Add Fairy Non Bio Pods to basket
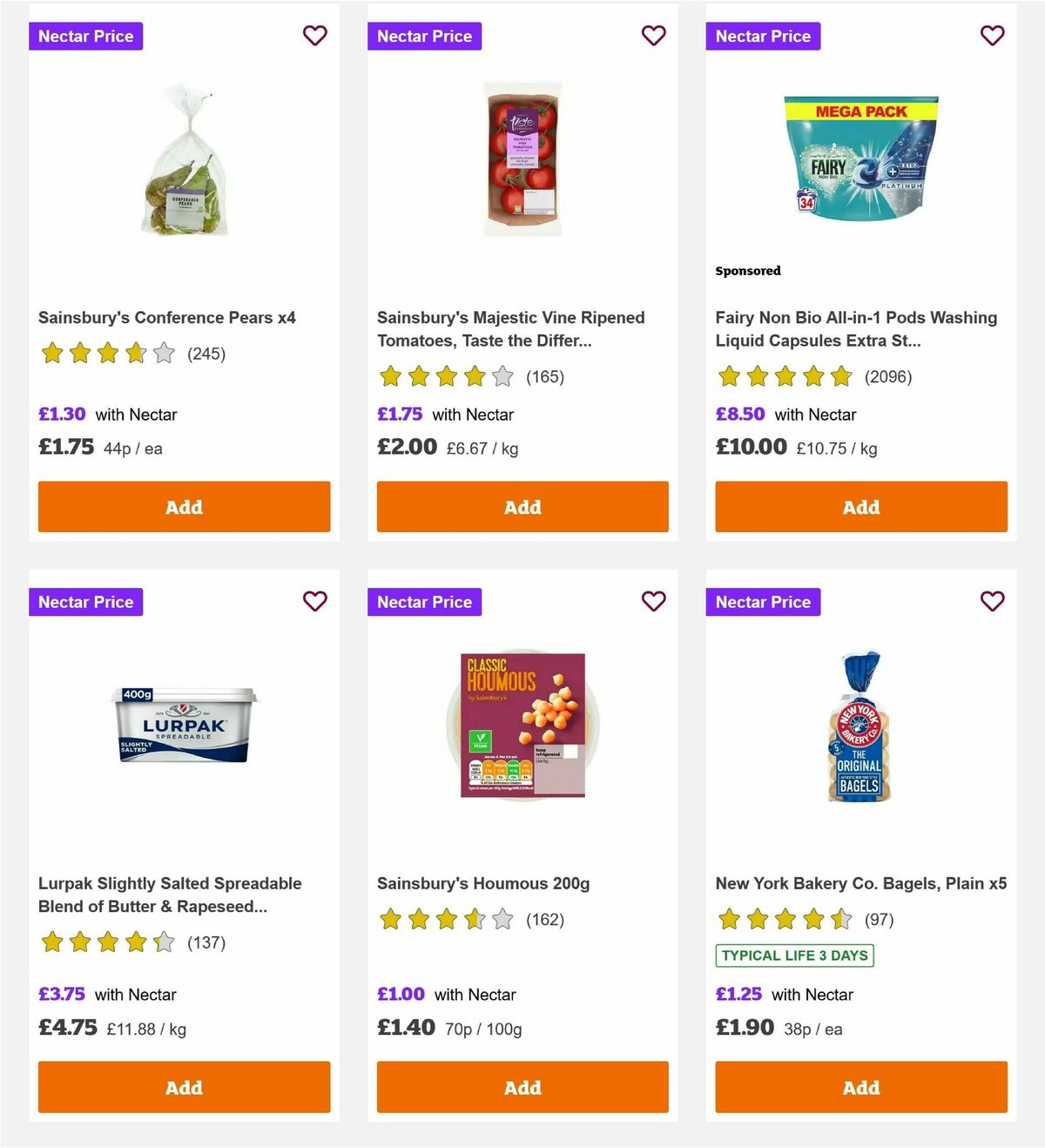This screenshot has width=1045, height=1148. (860, 506)
